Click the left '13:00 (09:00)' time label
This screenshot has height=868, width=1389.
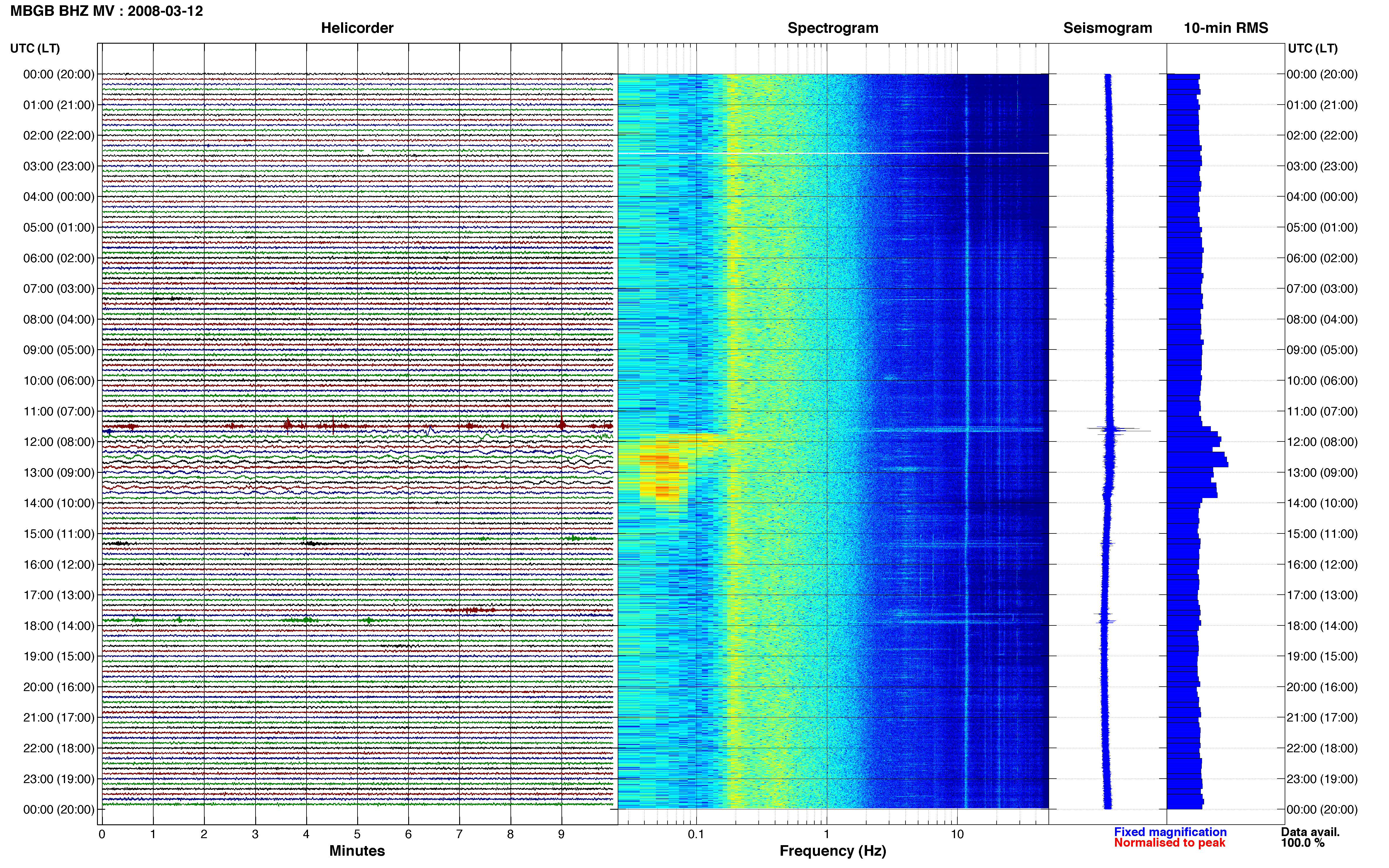tap(59, 473)
